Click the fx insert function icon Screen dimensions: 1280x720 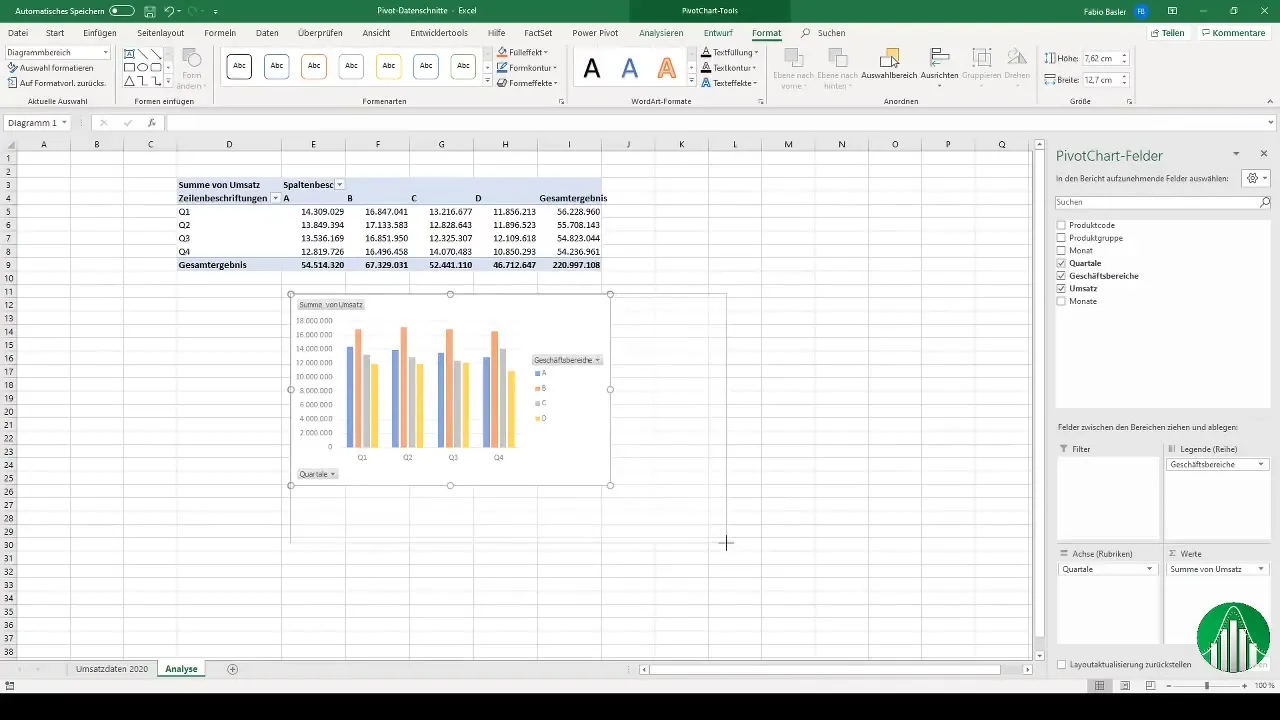point(151,123)
